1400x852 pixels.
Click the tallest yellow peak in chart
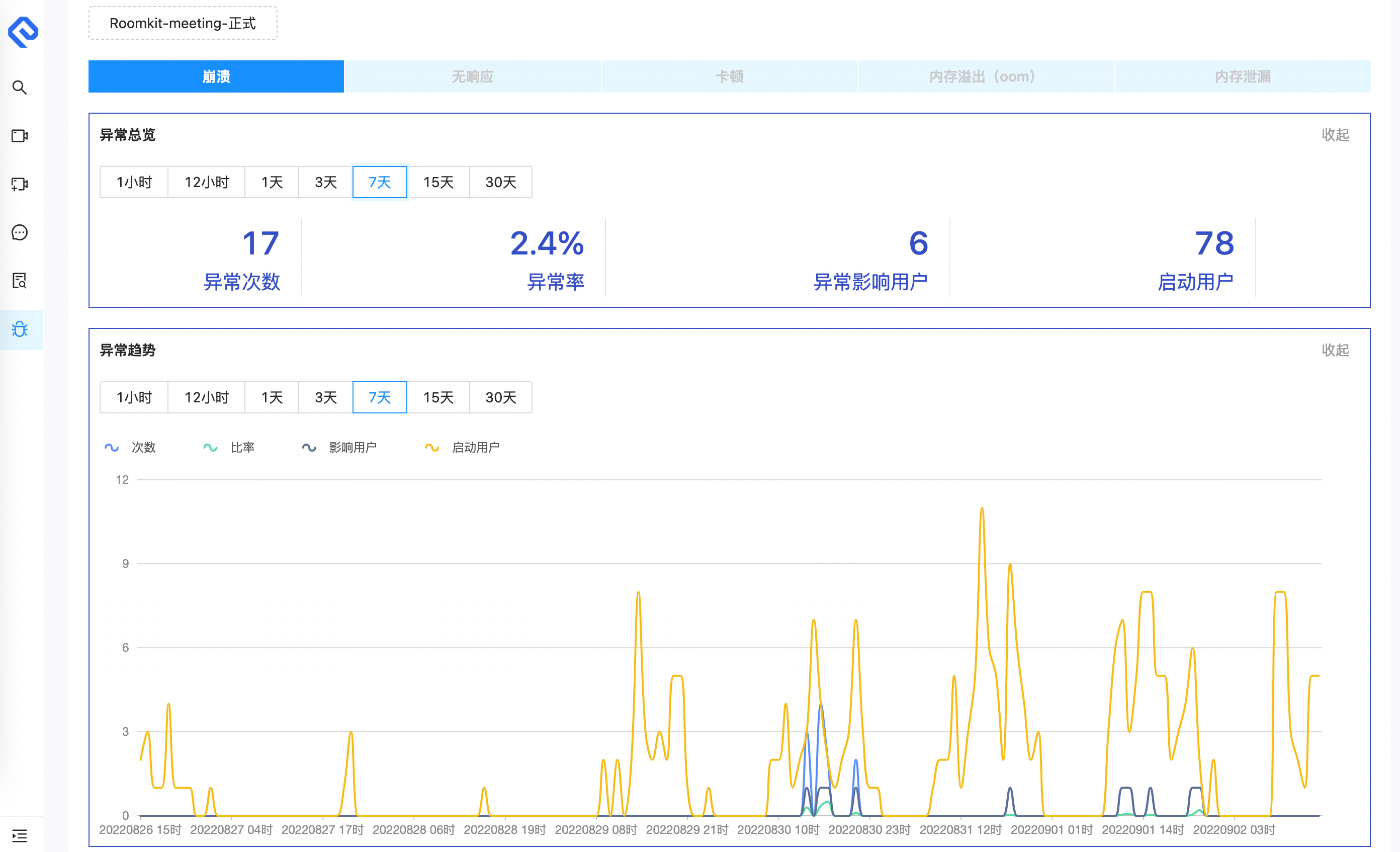click(x=982, y=508)
